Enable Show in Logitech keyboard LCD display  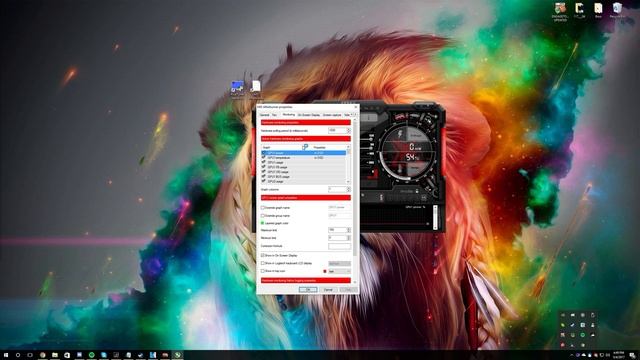point(263,264)
